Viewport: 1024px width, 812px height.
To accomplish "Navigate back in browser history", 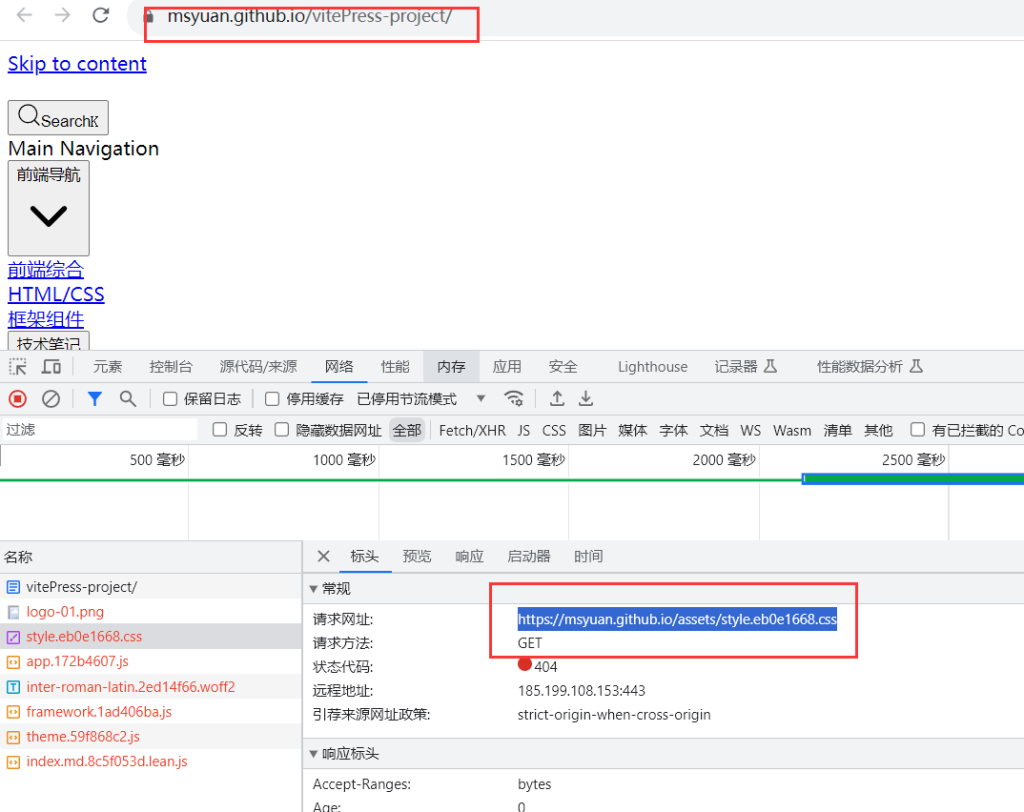I will click(22, 15).
